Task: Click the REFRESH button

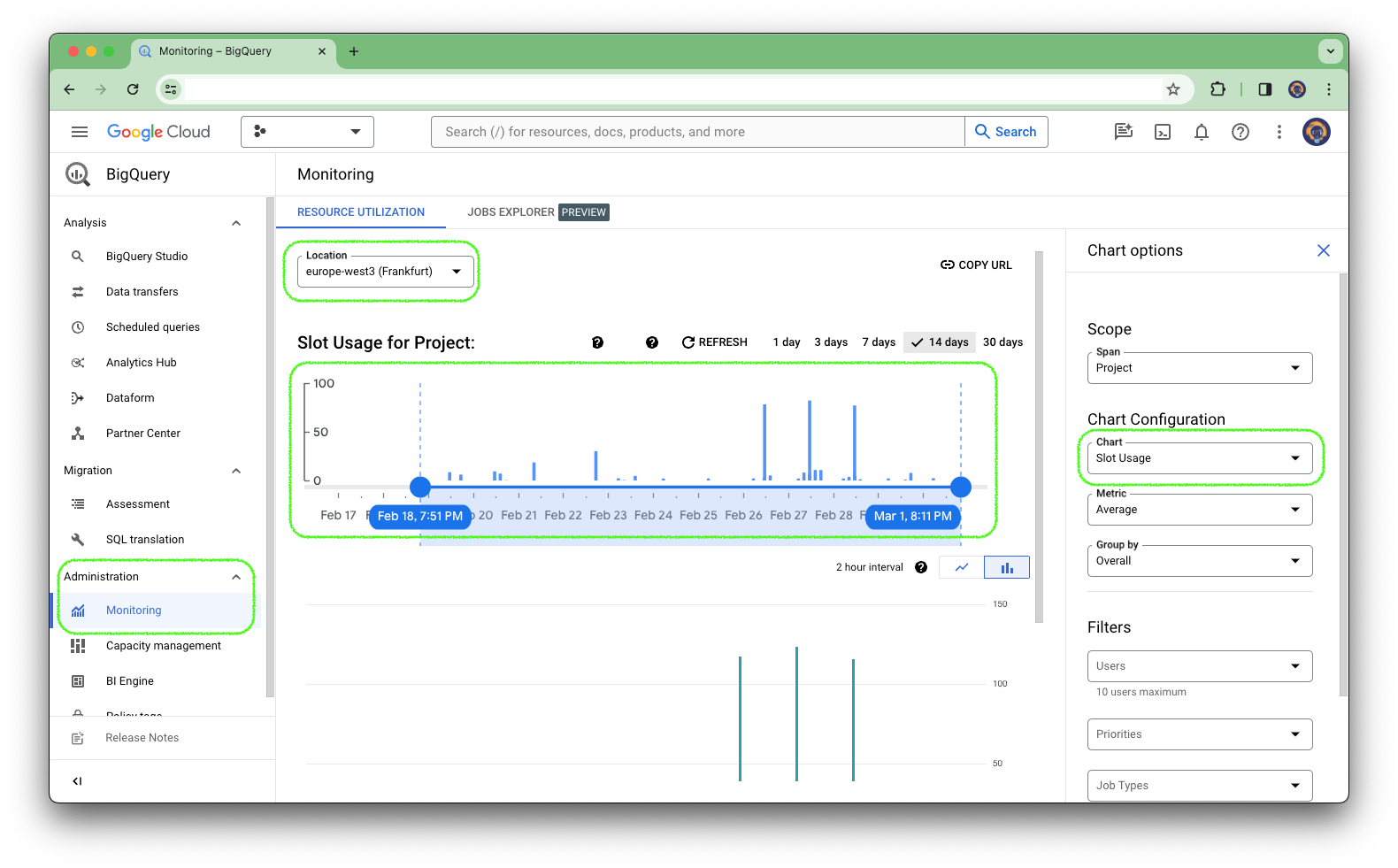Action: tap(715, 342)
